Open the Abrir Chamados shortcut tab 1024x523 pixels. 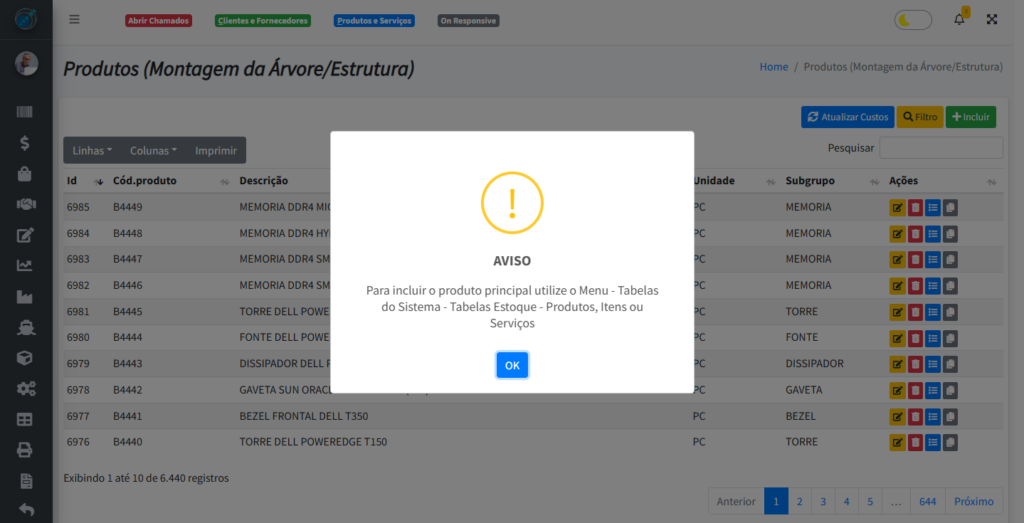(x=158, y=21)
